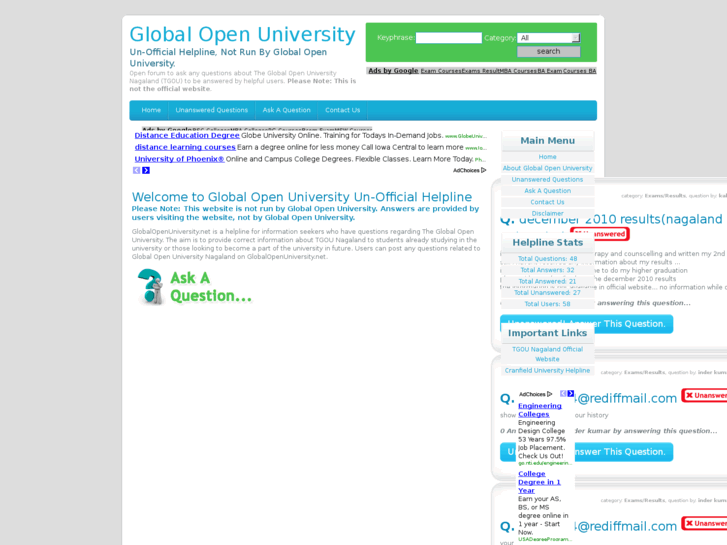This screenshot has height=545, width=727.
Task: Open Ask A Question in the blue navigation bar
Action: tap(287, 110)
